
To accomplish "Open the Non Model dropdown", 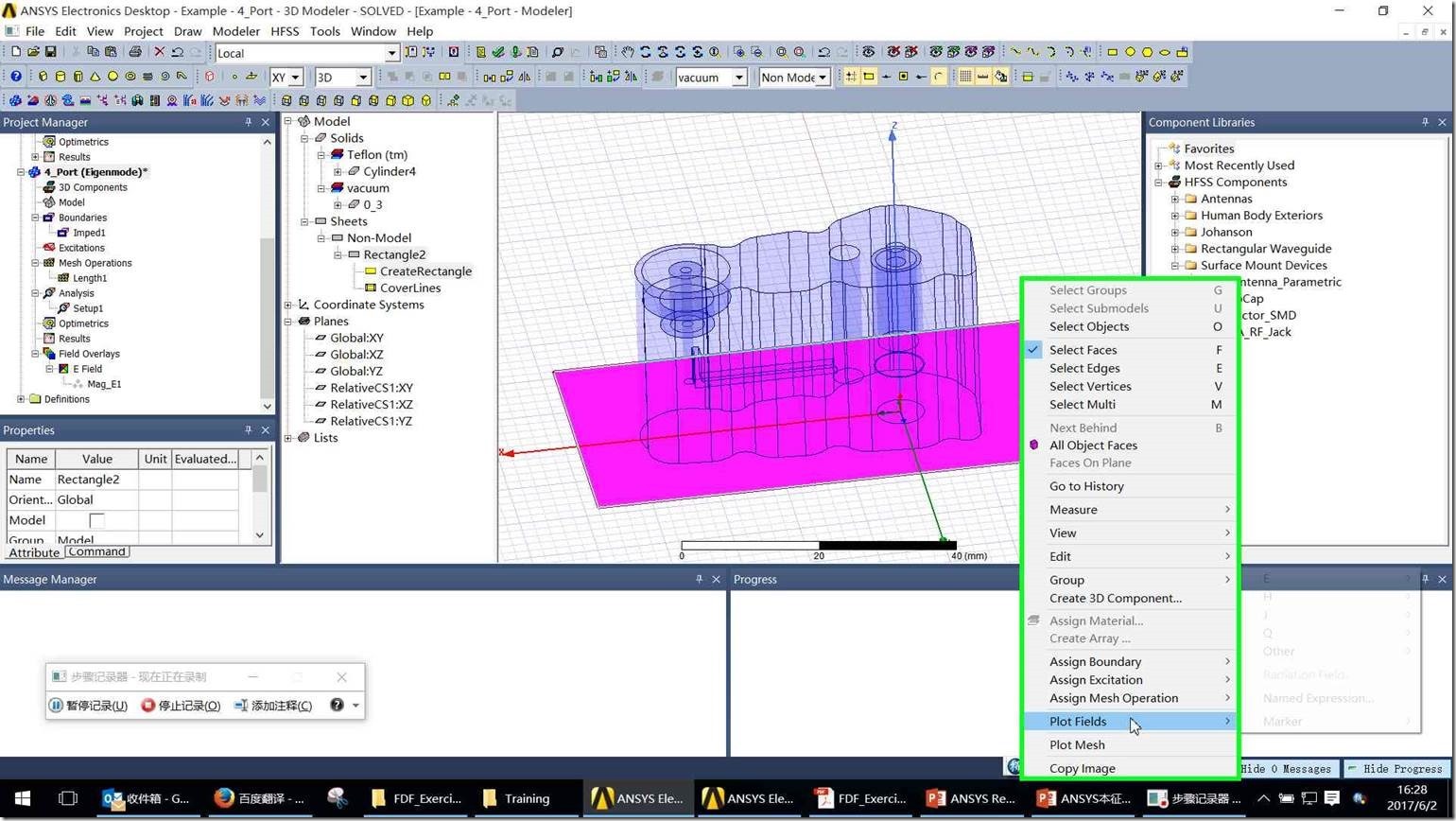I will (823, 78).
